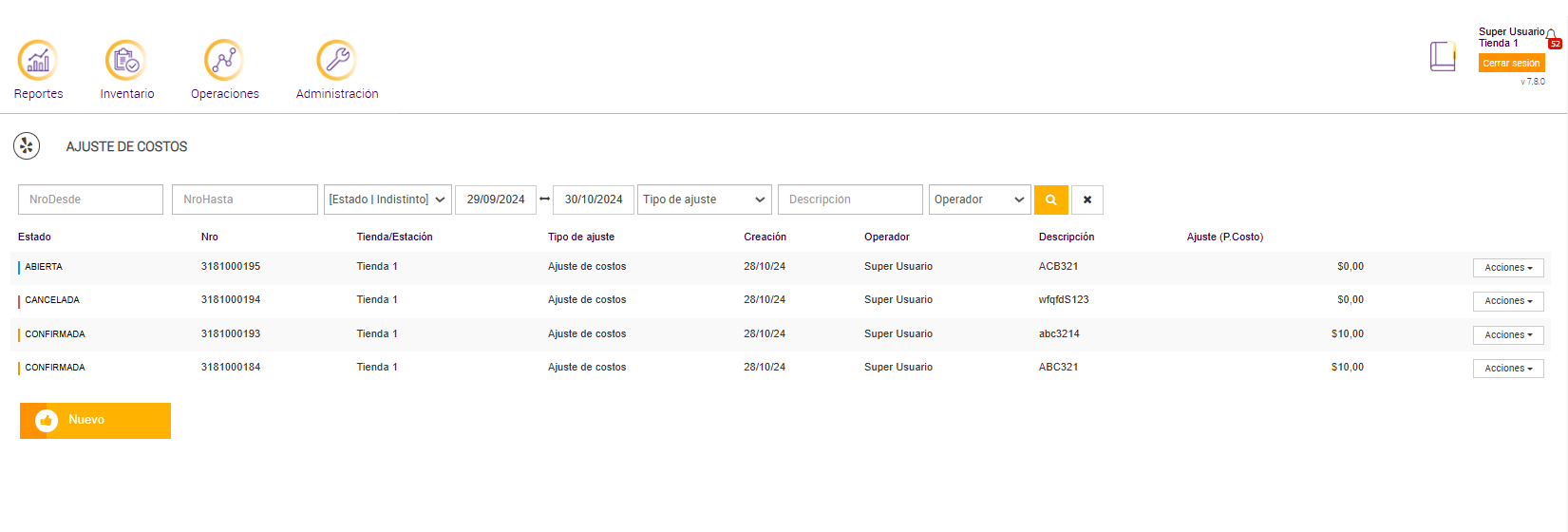Open the Operaciones graph icon

[x=224, y=61]
